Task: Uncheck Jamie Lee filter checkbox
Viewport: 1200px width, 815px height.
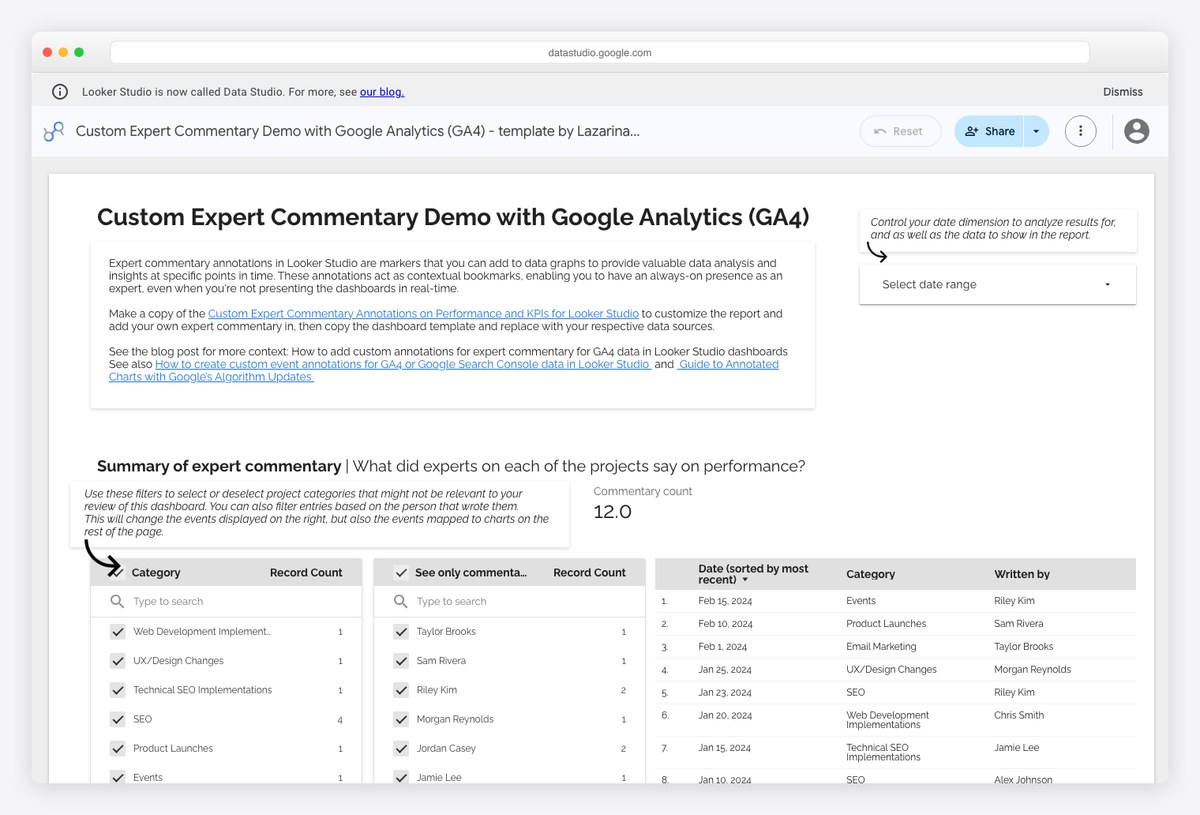Action: pyautogui.click(x=401, y=777)
